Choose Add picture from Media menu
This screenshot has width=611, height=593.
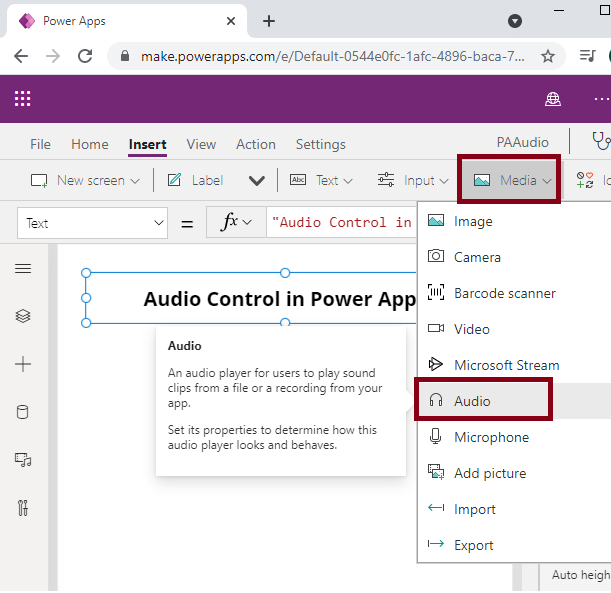(x=514, y=473)
